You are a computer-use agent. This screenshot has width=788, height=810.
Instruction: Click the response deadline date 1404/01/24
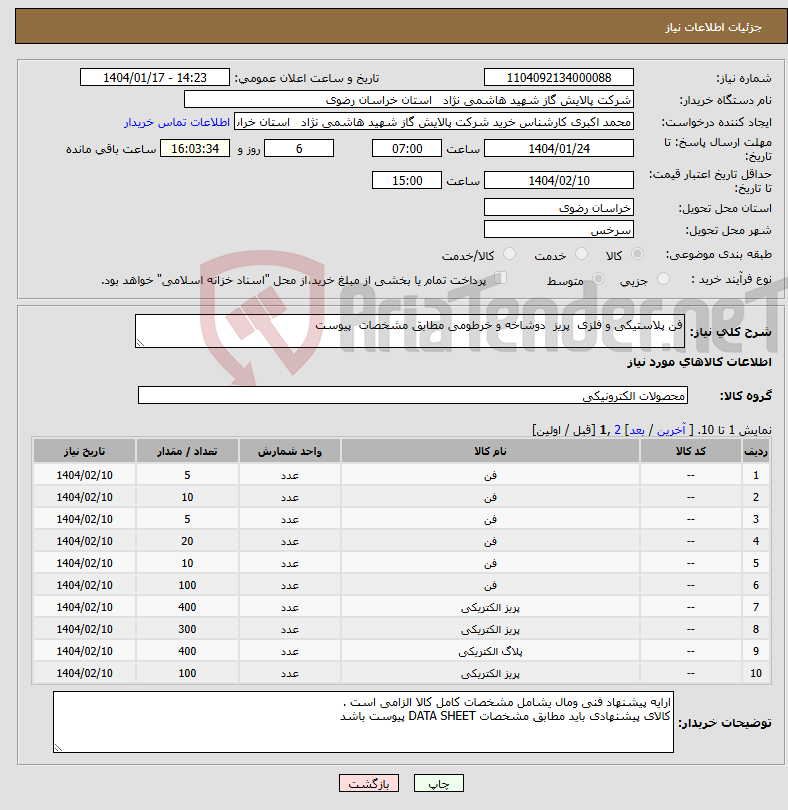coord(559,149)
